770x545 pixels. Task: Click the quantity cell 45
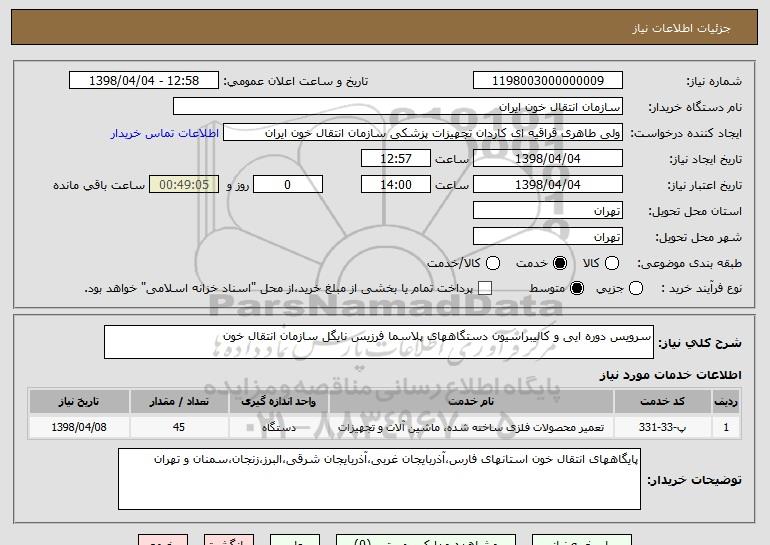click(179, 427)
